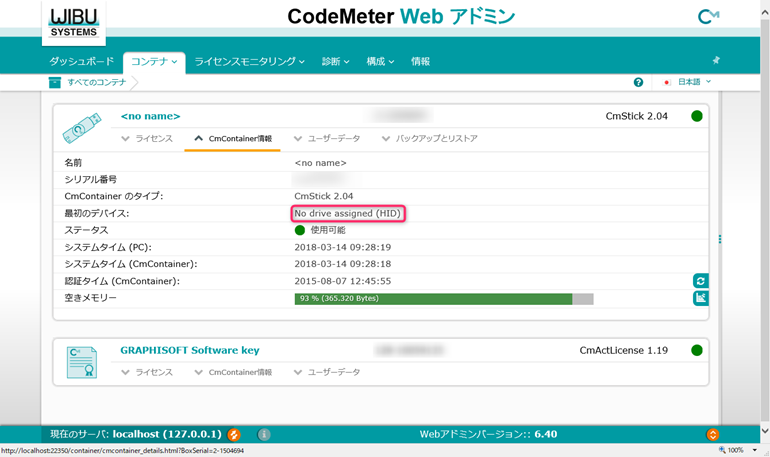Click the CmStick 2.04 label in card header
Screen dimensions: 770x457
pyautogui.click(x=636, y=116)
